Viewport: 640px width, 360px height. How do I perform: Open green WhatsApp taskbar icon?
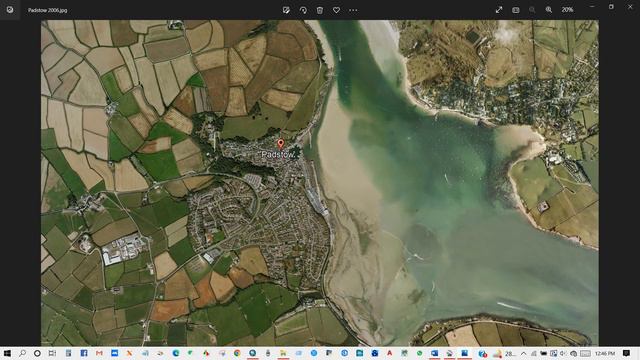[x=420, y=353]
